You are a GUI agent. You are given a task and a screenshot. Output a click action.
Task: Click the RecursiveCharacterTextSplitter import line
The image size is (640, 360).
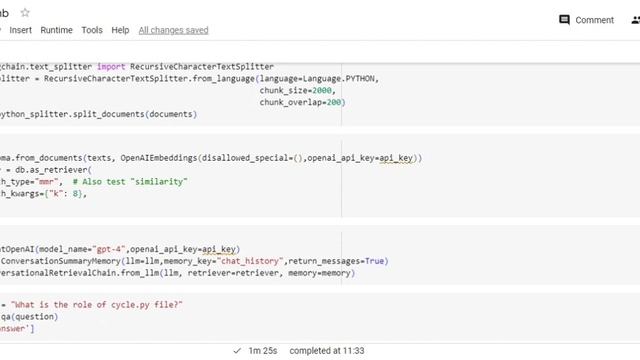click(x=137, y=67)
